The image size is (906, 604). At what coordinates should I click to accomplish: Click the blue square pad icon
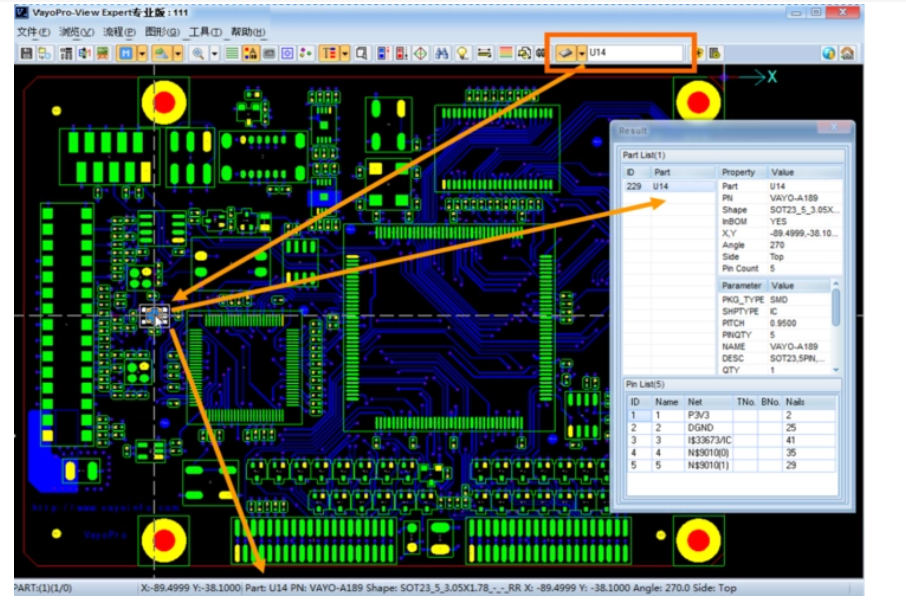287,53
